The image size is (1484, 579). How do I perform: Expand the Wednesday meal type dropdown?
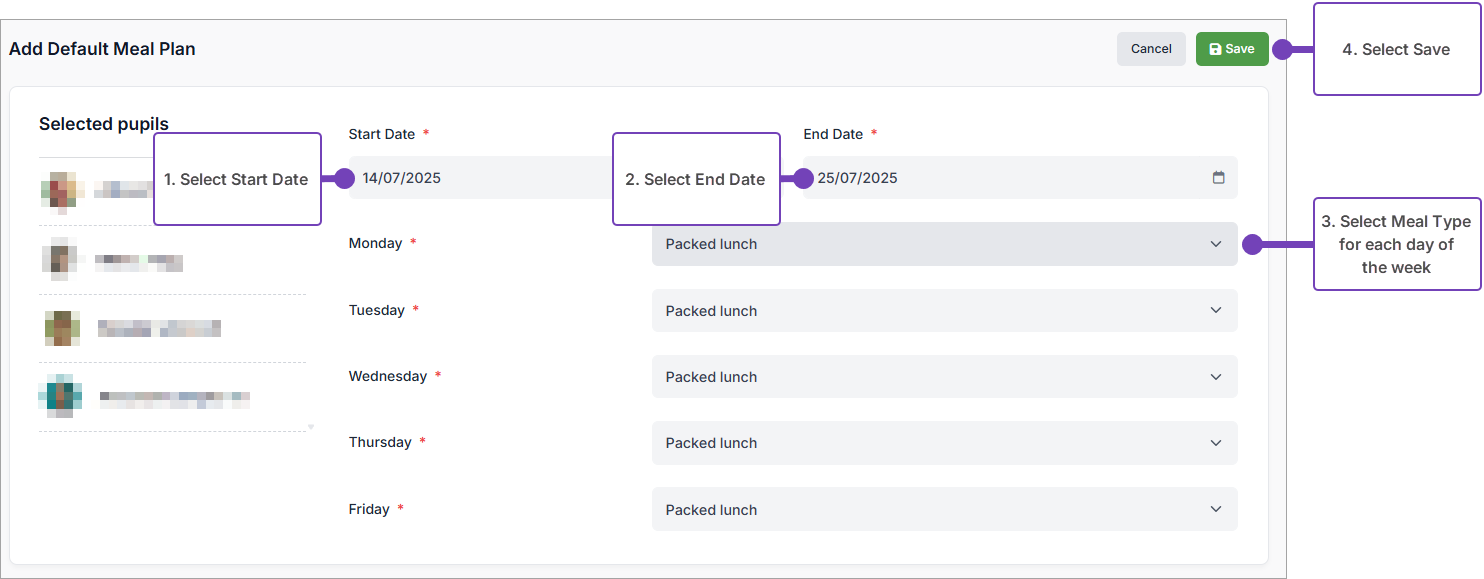coord(943,377)
